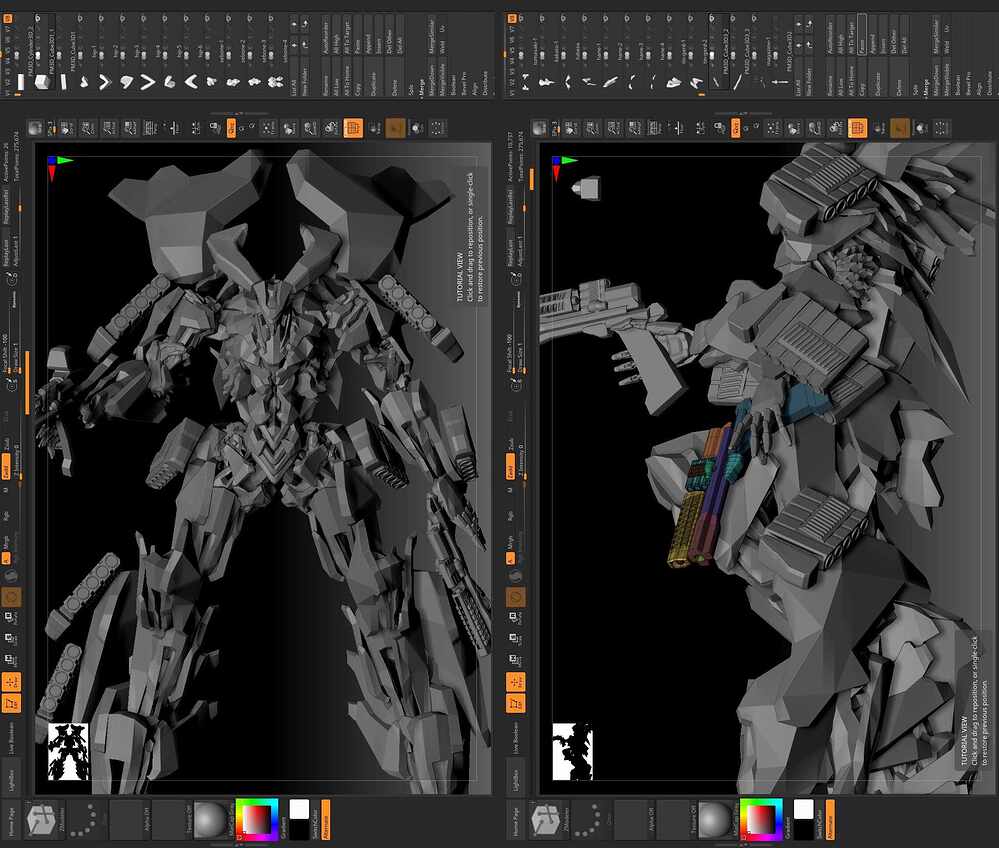The image size is (999, 848).
Task: Open the LightBox tab in left pane
Action: coord(11,779)
